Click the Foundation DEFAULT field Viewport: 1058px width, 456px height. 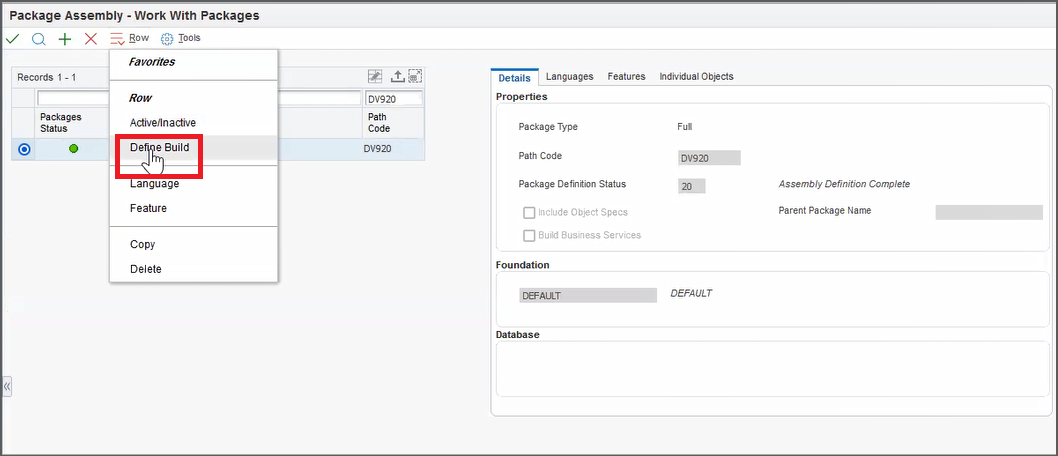pyautogui.click(x=588, y=295)
